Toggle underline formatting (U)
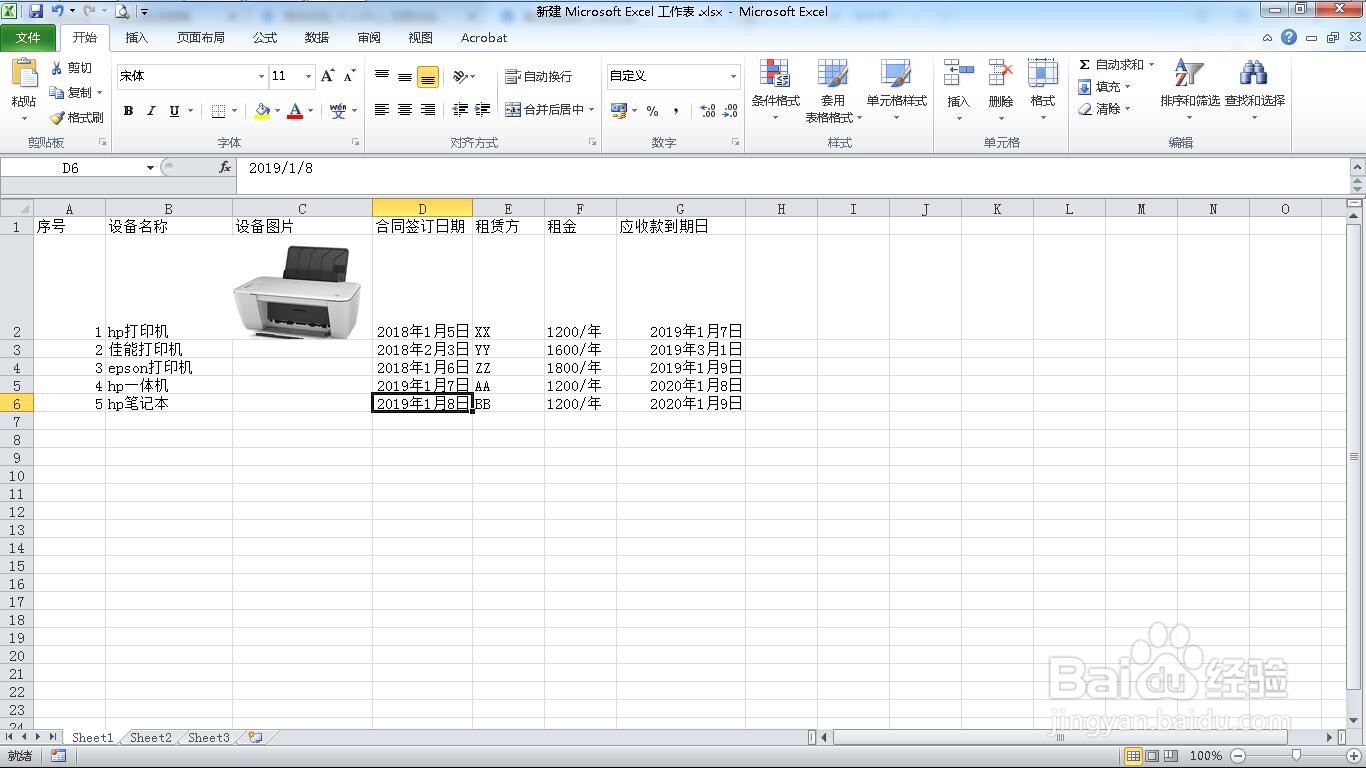 (174, 111)
